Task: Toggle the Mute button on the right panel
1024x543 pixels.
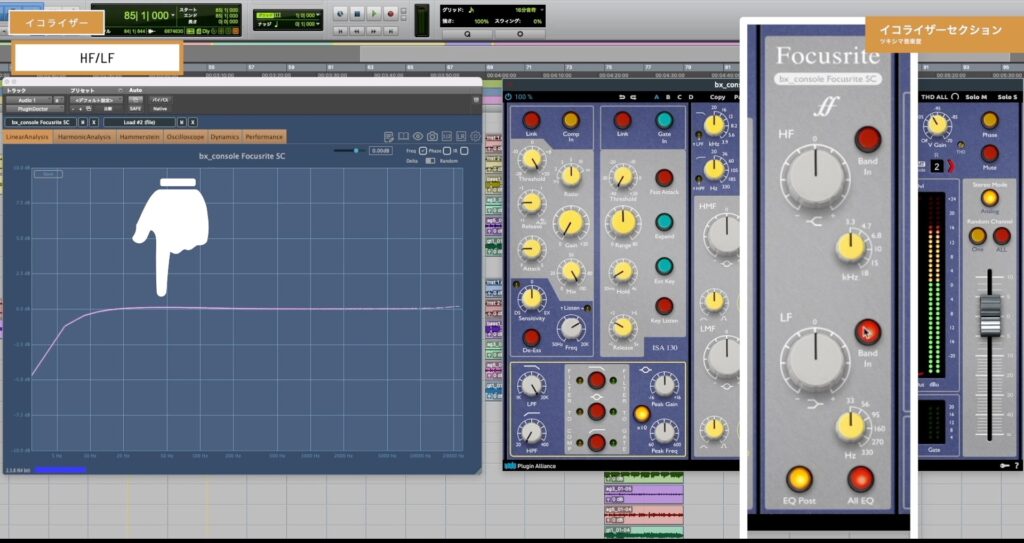Action: click(990, 154)
